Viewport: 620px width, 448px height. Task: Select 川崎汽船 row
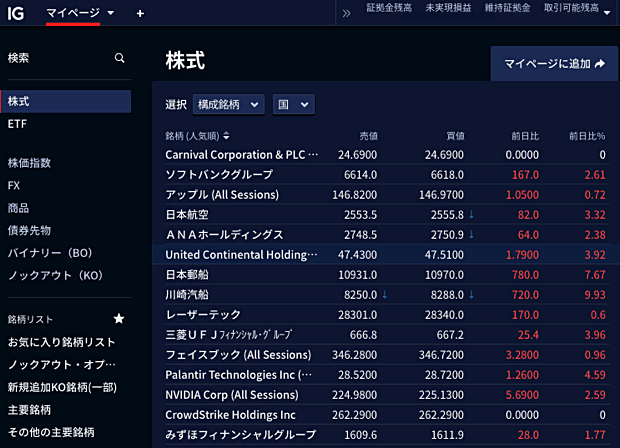[x=386, y=295]
